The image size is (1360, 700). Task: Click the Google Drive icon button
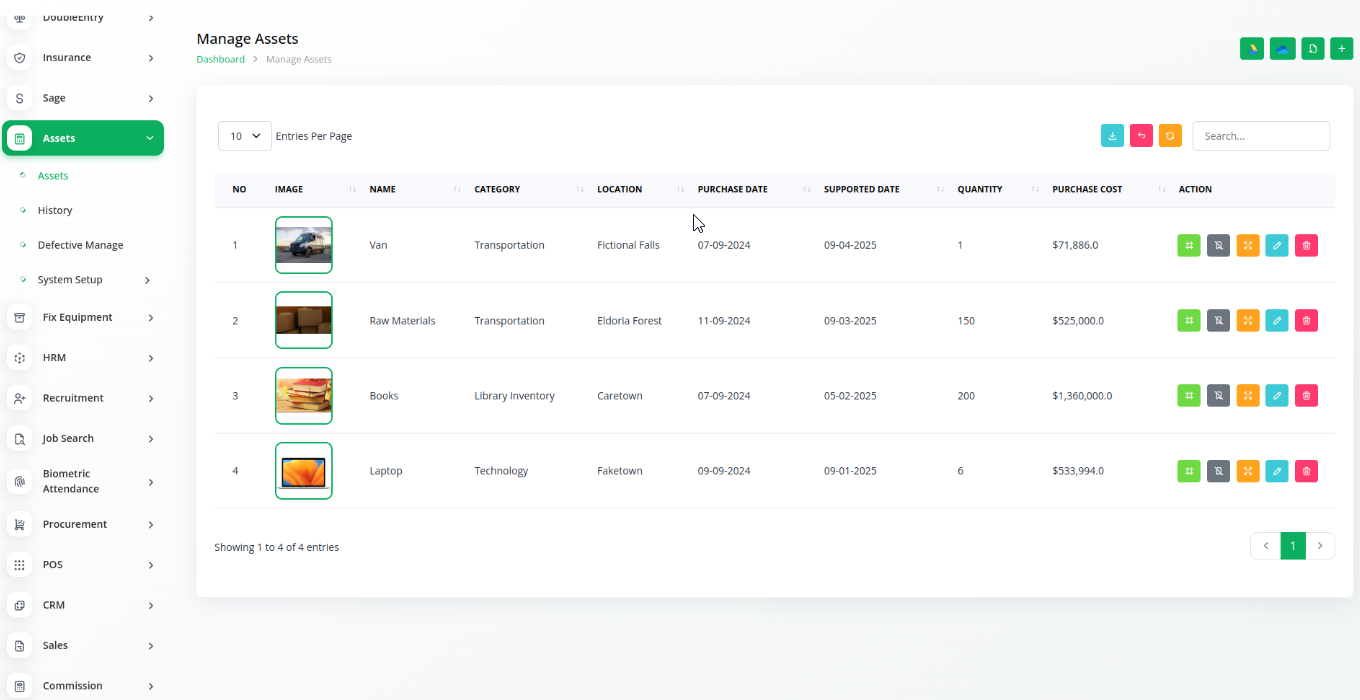(x=1251, y=48)
